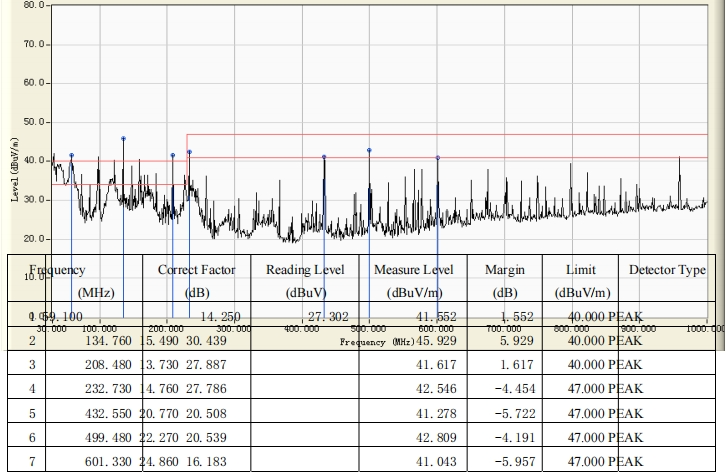Click the Reading Level column header
726x476 pixels.
305,281
